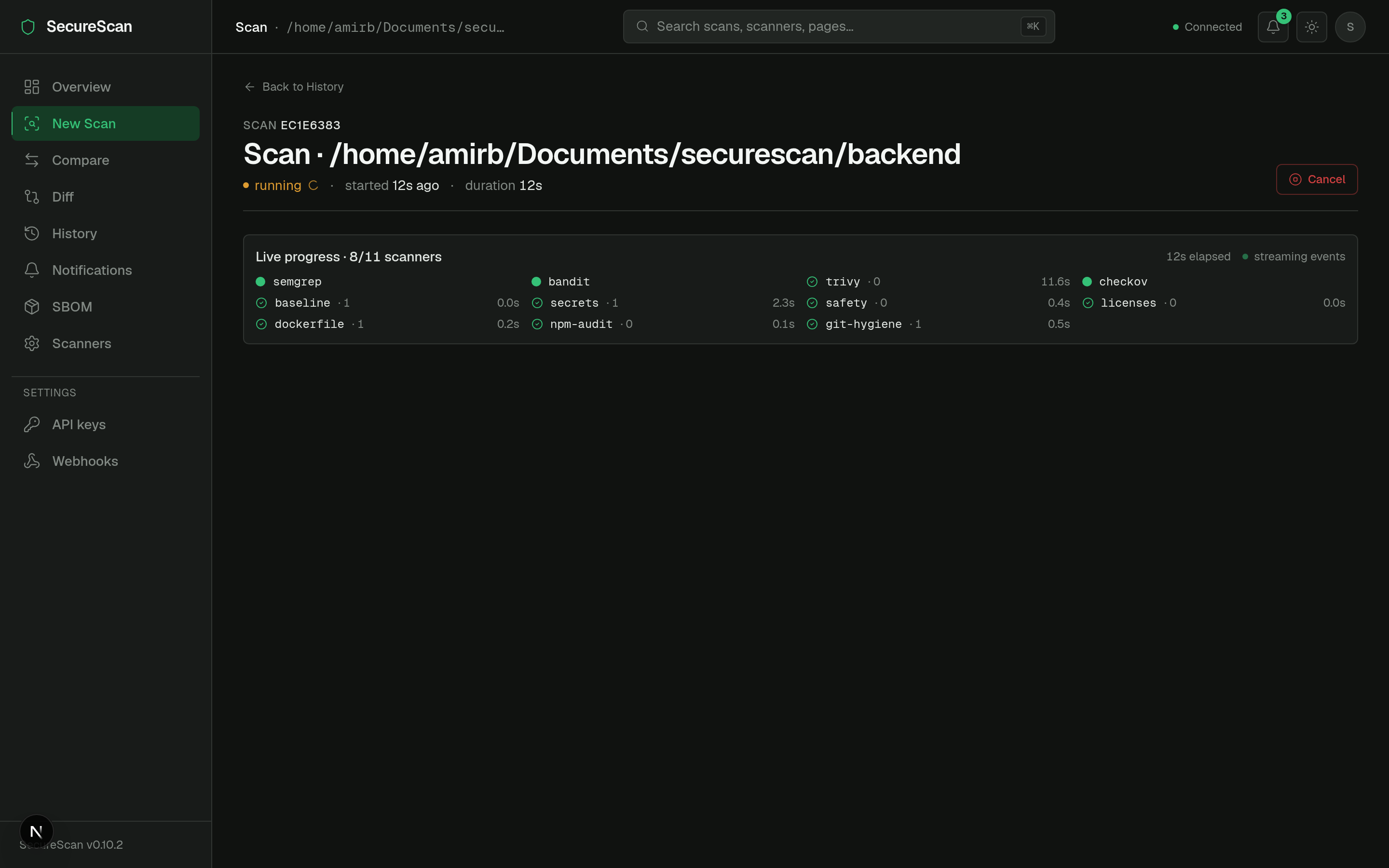
Task: Click the scan ID EC1E6383
Action: pyautogui.click(x=310, y=125)
